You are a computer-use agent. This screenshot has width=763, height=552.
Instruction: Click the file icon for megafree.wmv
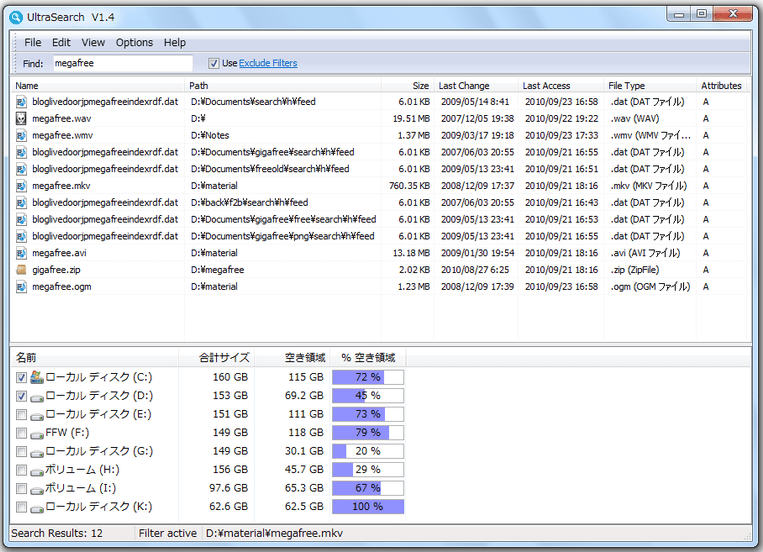21,135
